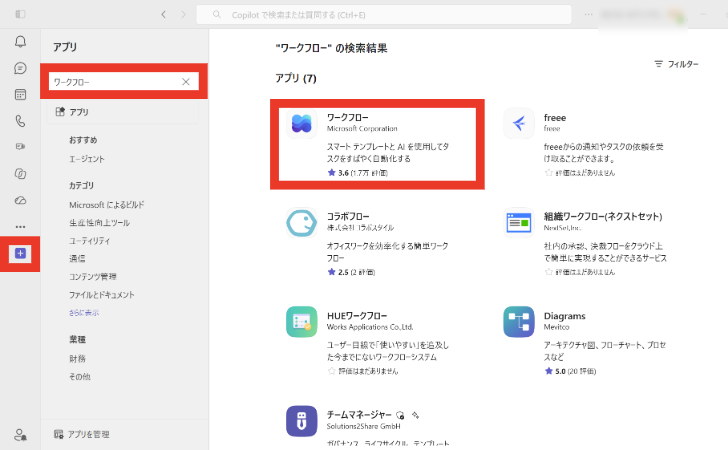Go back with the left arrow
728x450 pixels.
tap(163, 15)
